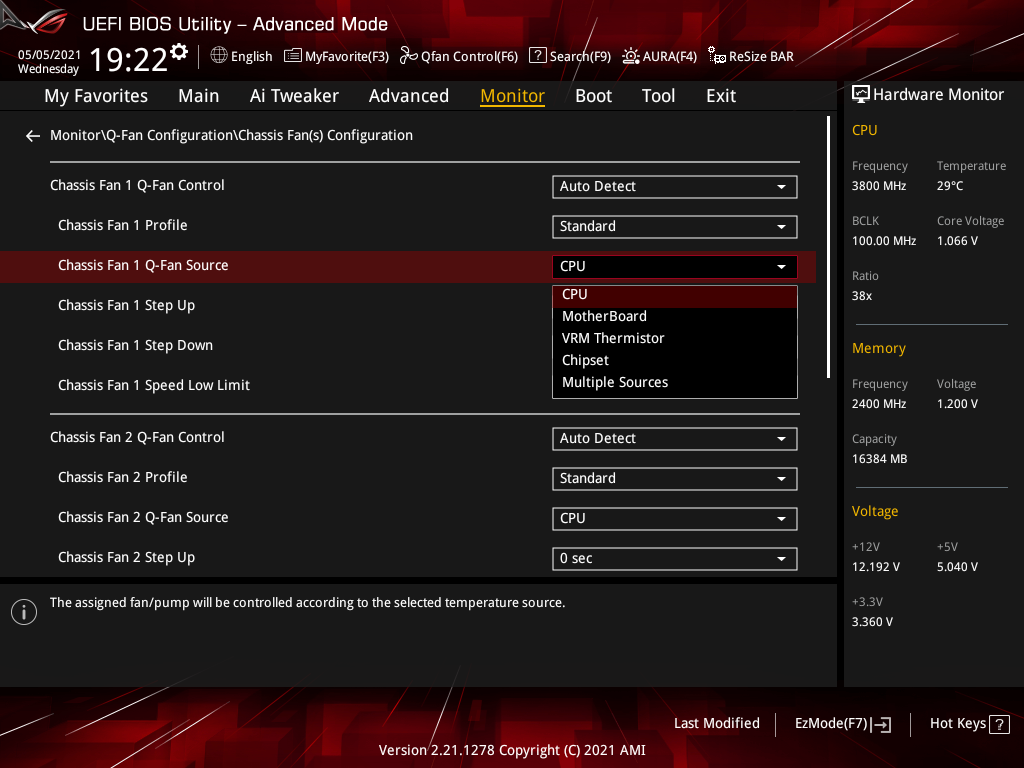Switch to Main tab
The image size is (1024, 768).
tap(199, 96)
